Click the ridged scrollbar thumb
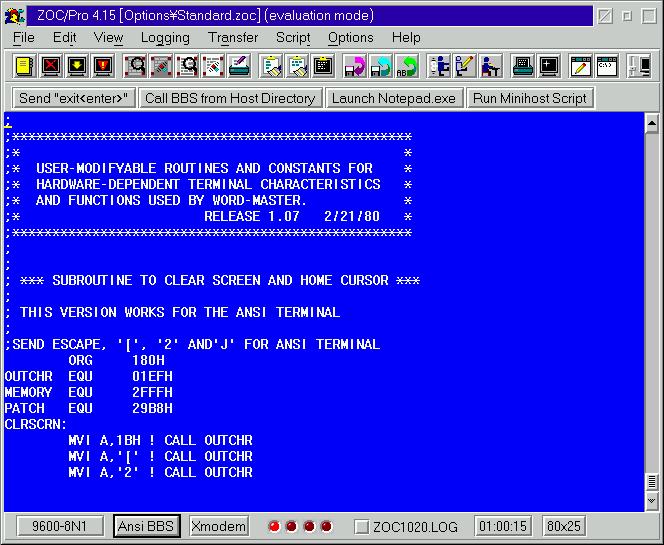 click(x=651, y=481)
